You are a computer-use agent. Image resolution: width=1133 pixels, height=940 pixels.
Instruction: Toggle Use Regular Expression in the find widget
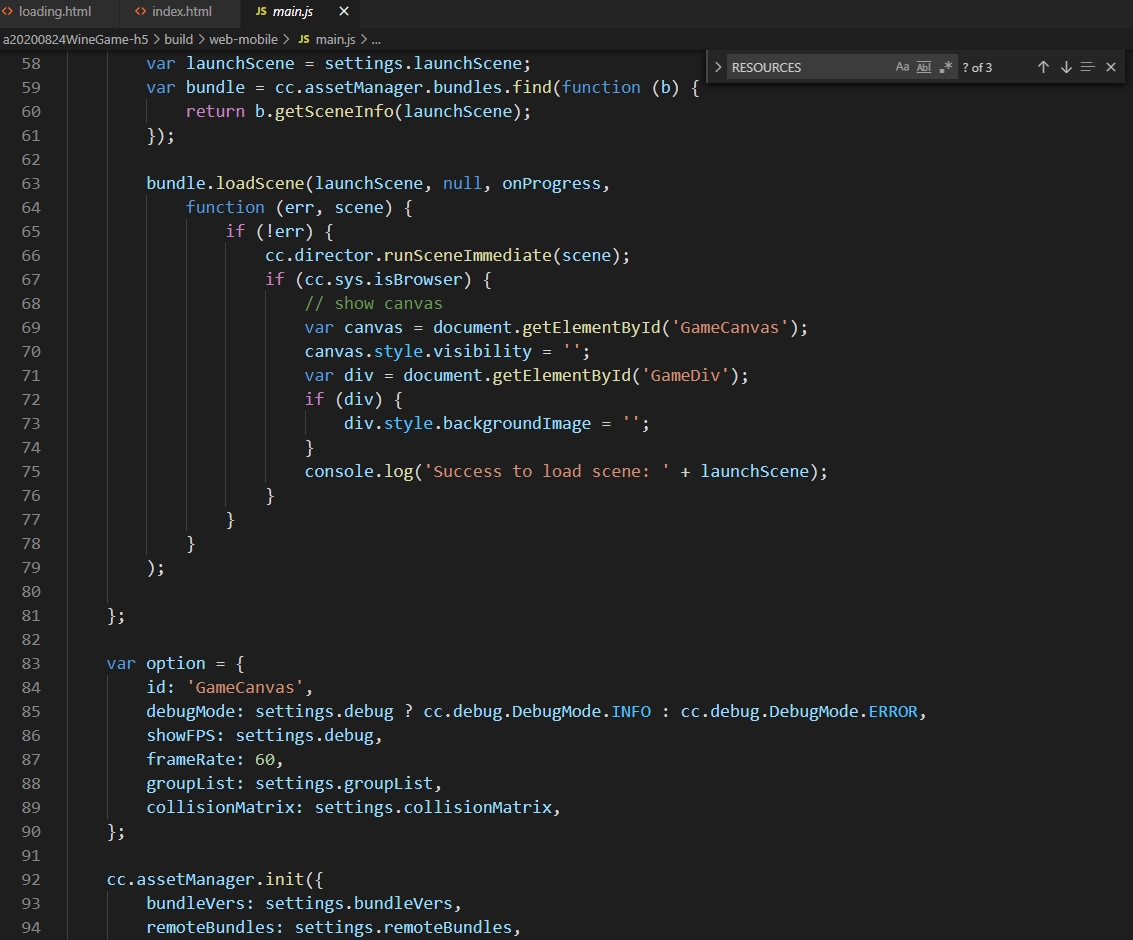click(x=945, y=67)
